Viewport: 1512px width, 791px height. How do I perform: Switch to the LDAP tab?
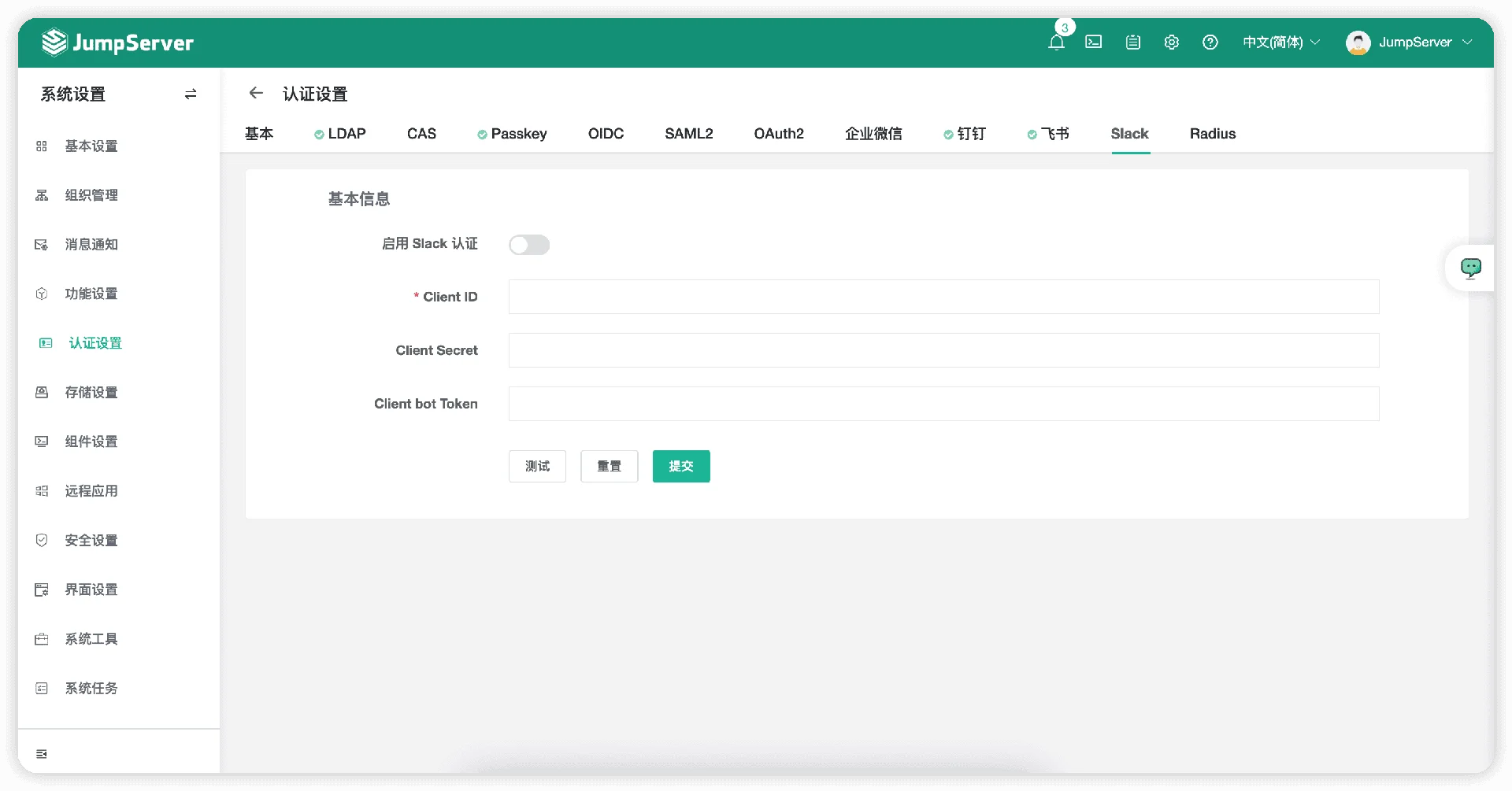(x=340, y=134)
